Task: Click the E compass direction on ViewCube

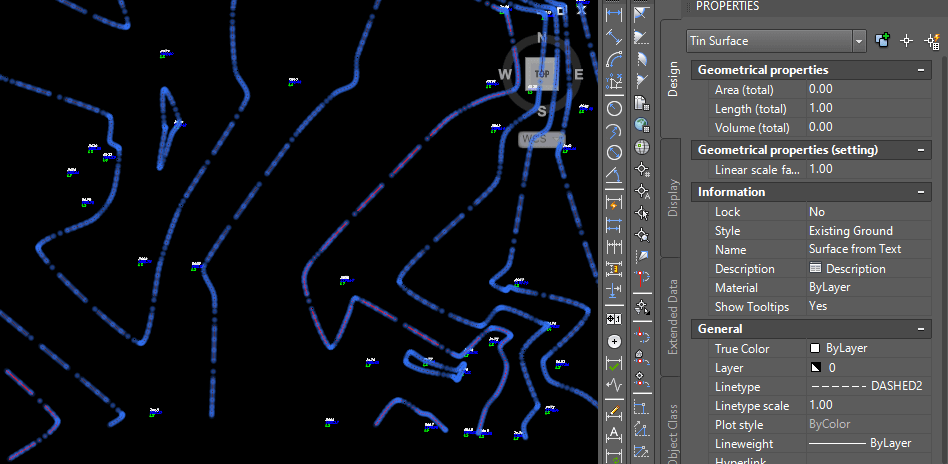Action: (x=579, y=74)
